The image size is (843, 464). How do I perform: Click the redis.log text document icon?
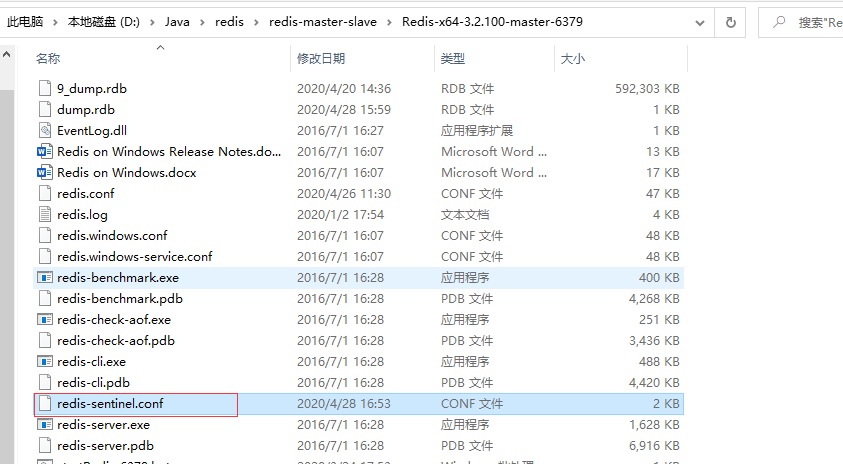pyautogui.click(x=45, y=214)
